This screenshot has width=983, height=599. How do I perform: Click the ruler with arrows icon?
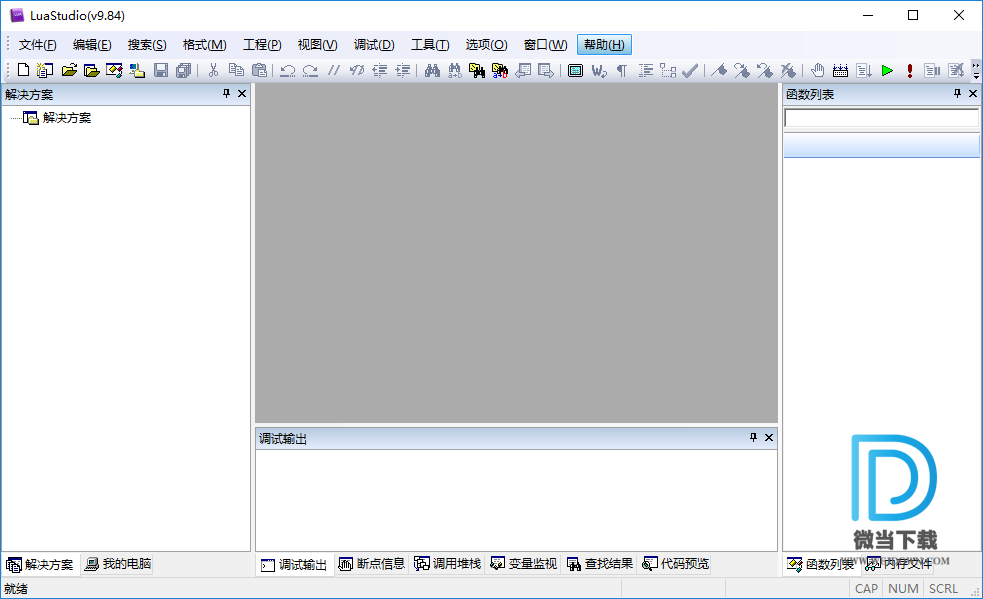pos(840,70)
